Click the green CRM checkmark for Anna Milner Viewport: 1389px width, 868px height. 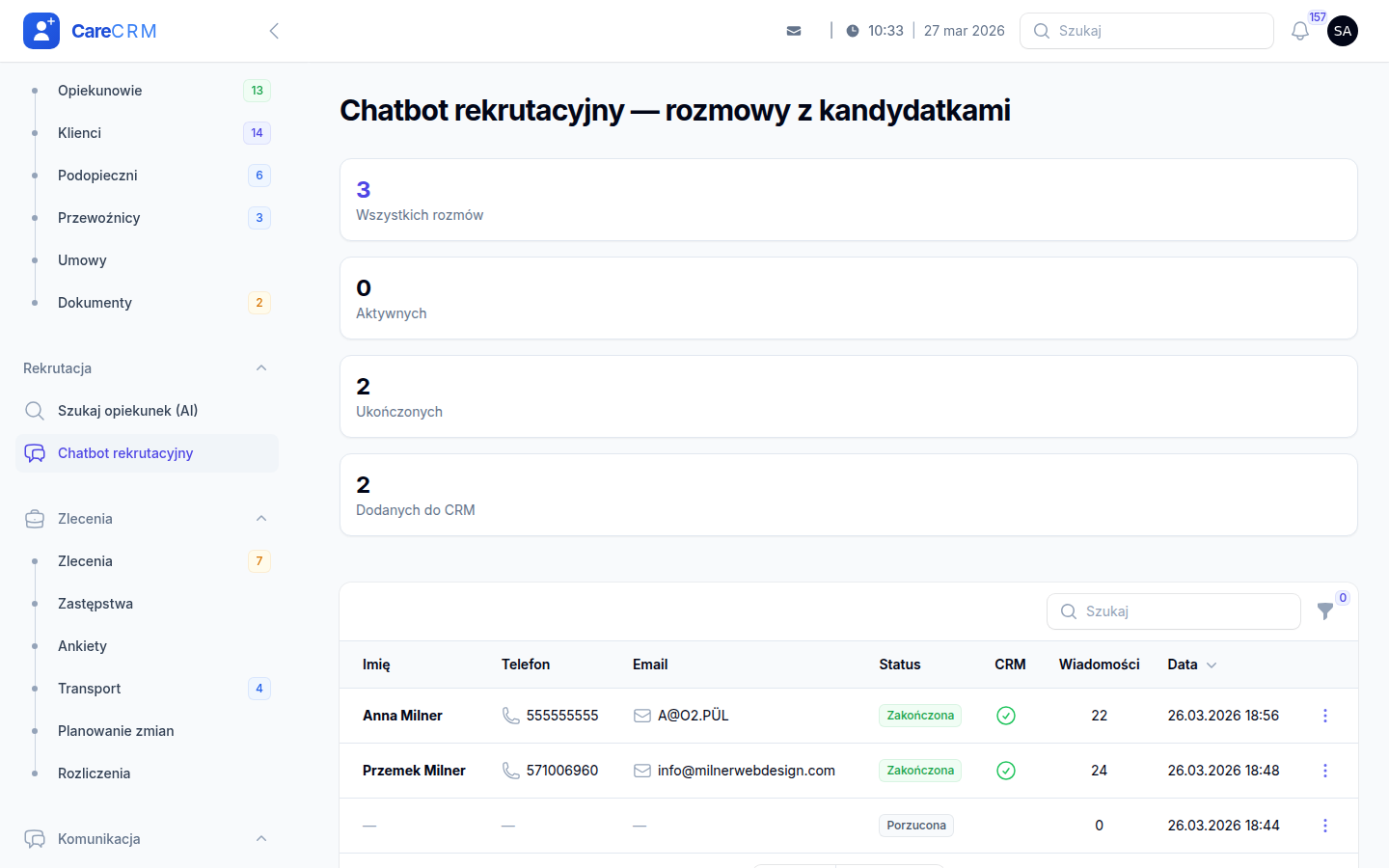coord(1006,716)
